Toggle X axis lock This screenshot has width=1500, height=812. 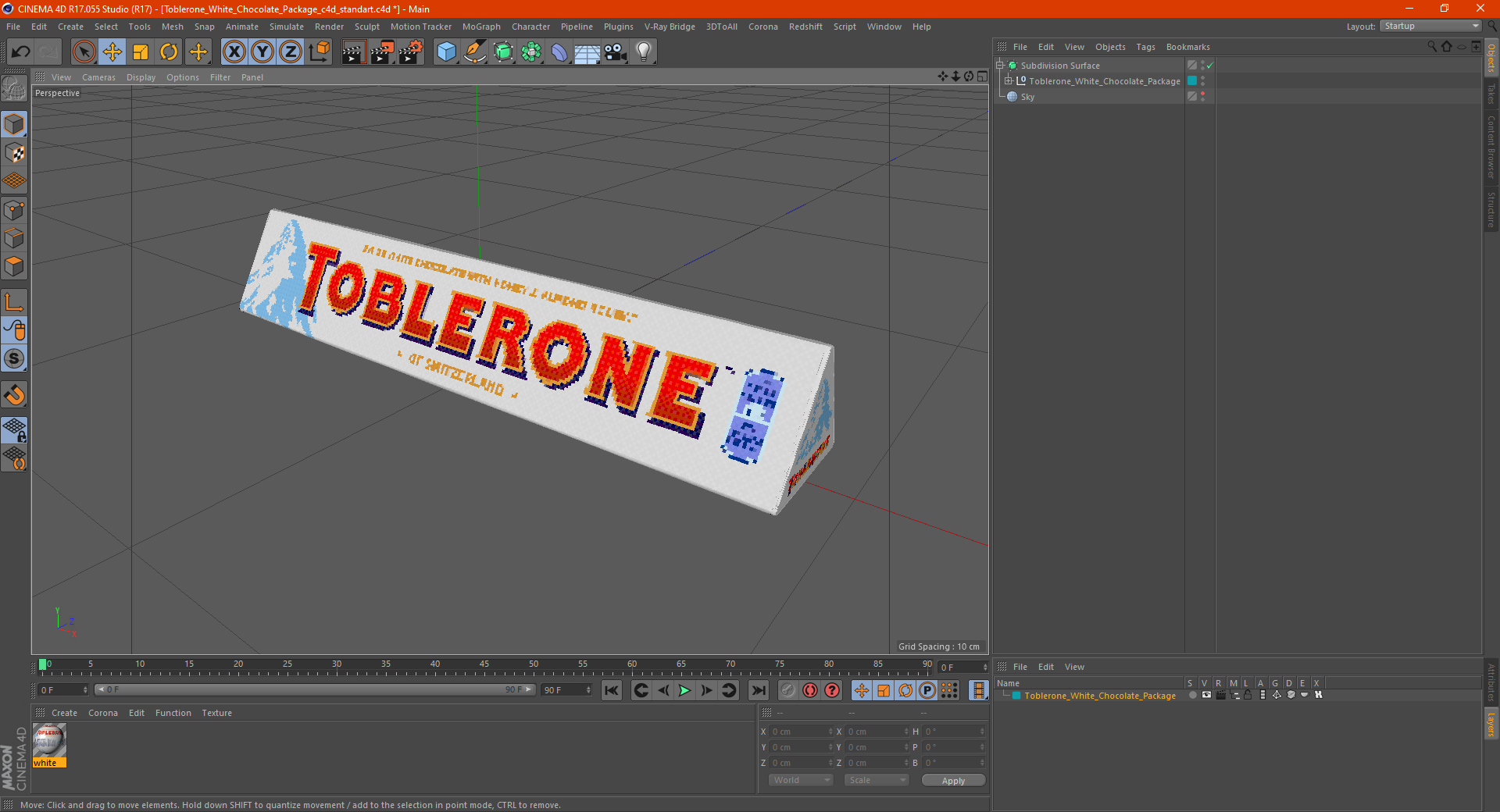pos(234,52)
